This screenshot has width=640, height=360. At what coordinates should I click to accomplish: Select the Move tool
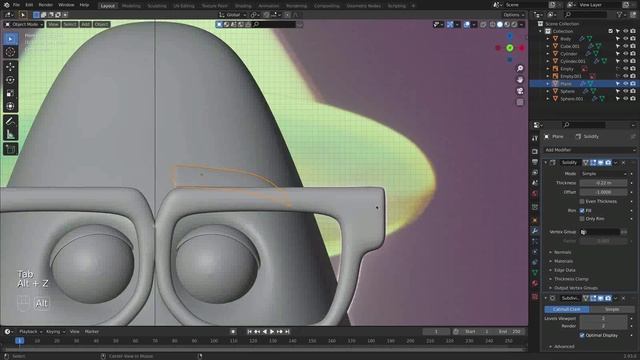[x=11, y=67]
